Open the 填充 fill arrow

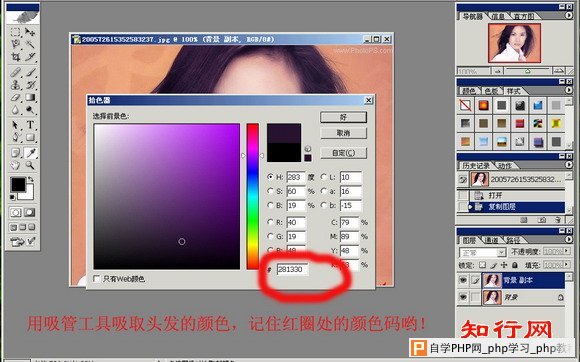tap(566, 265)
